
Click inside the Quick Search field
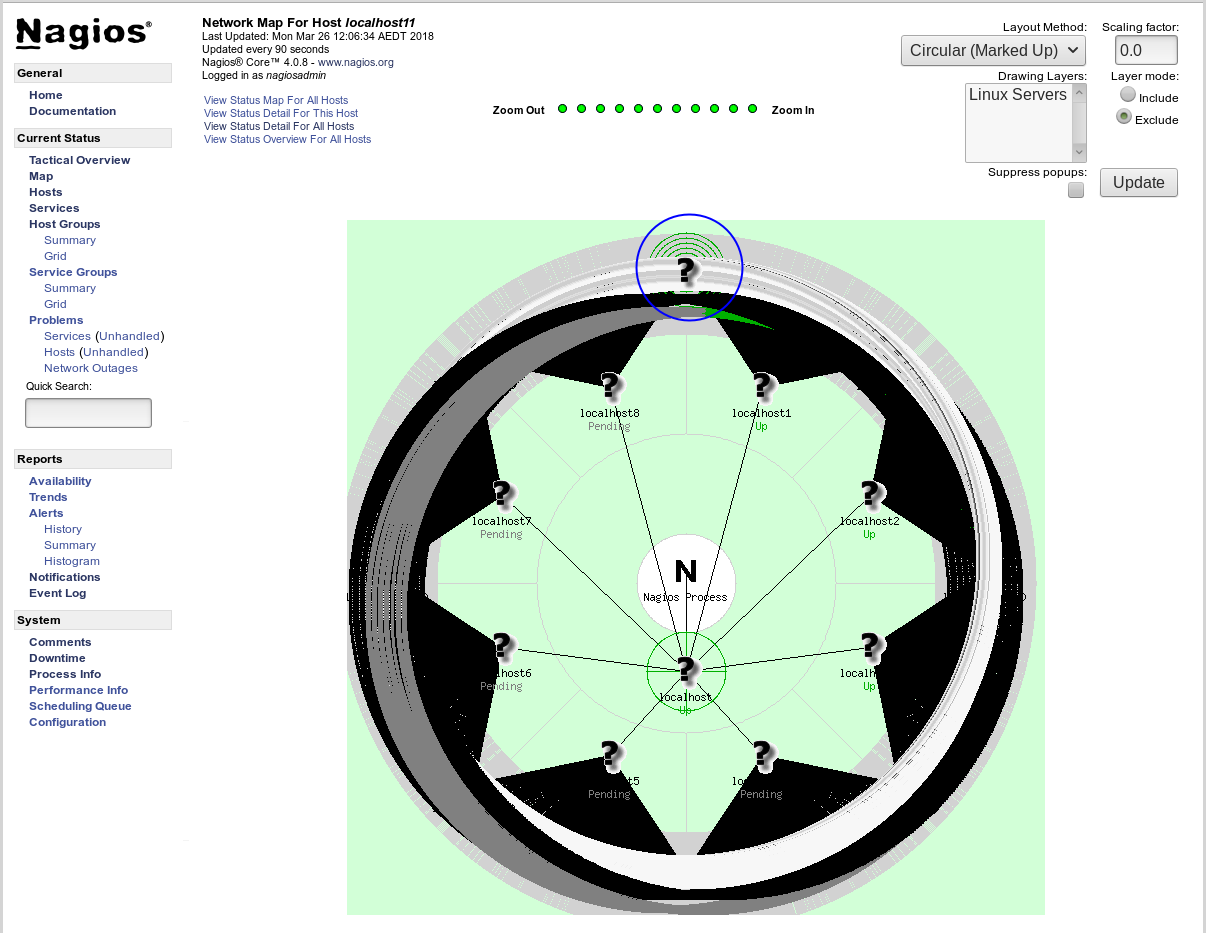point(88,412)
